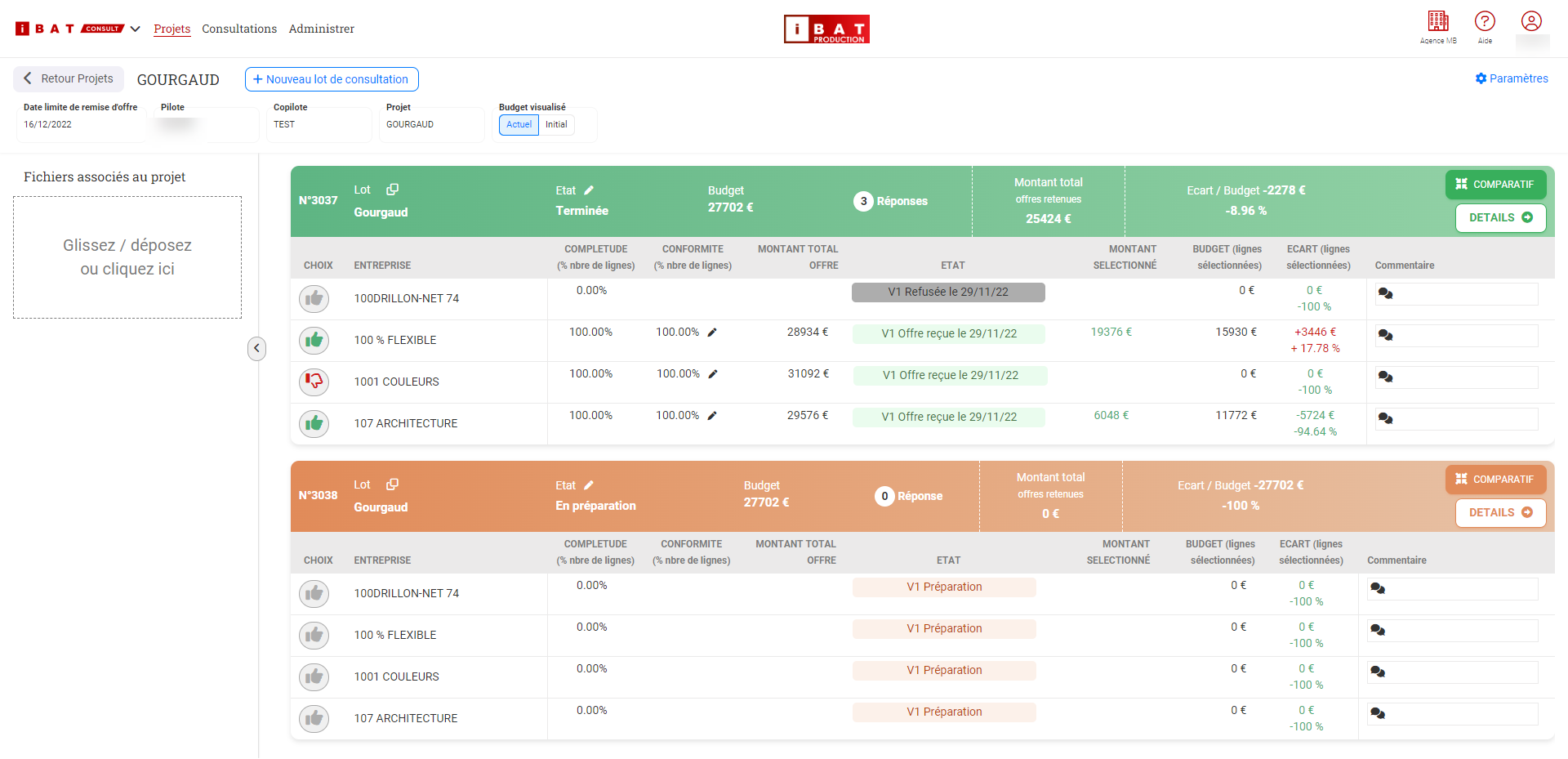Expand DETAILS for lot N°3038
This screenshot has height=759, width=1568.
point(1500,513)
